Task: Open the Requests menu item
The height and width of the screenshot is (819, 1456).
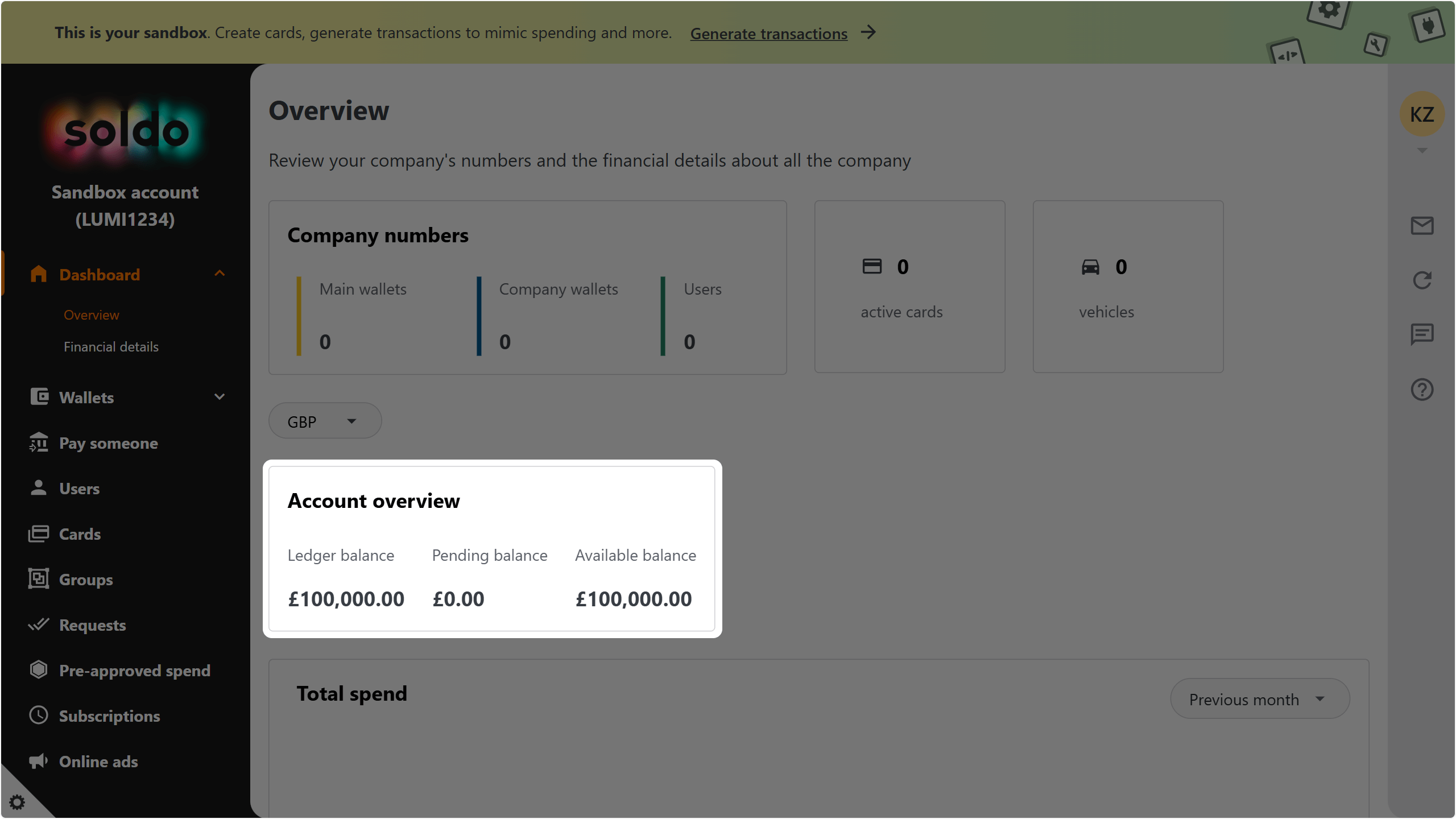Action: [93, 625]
